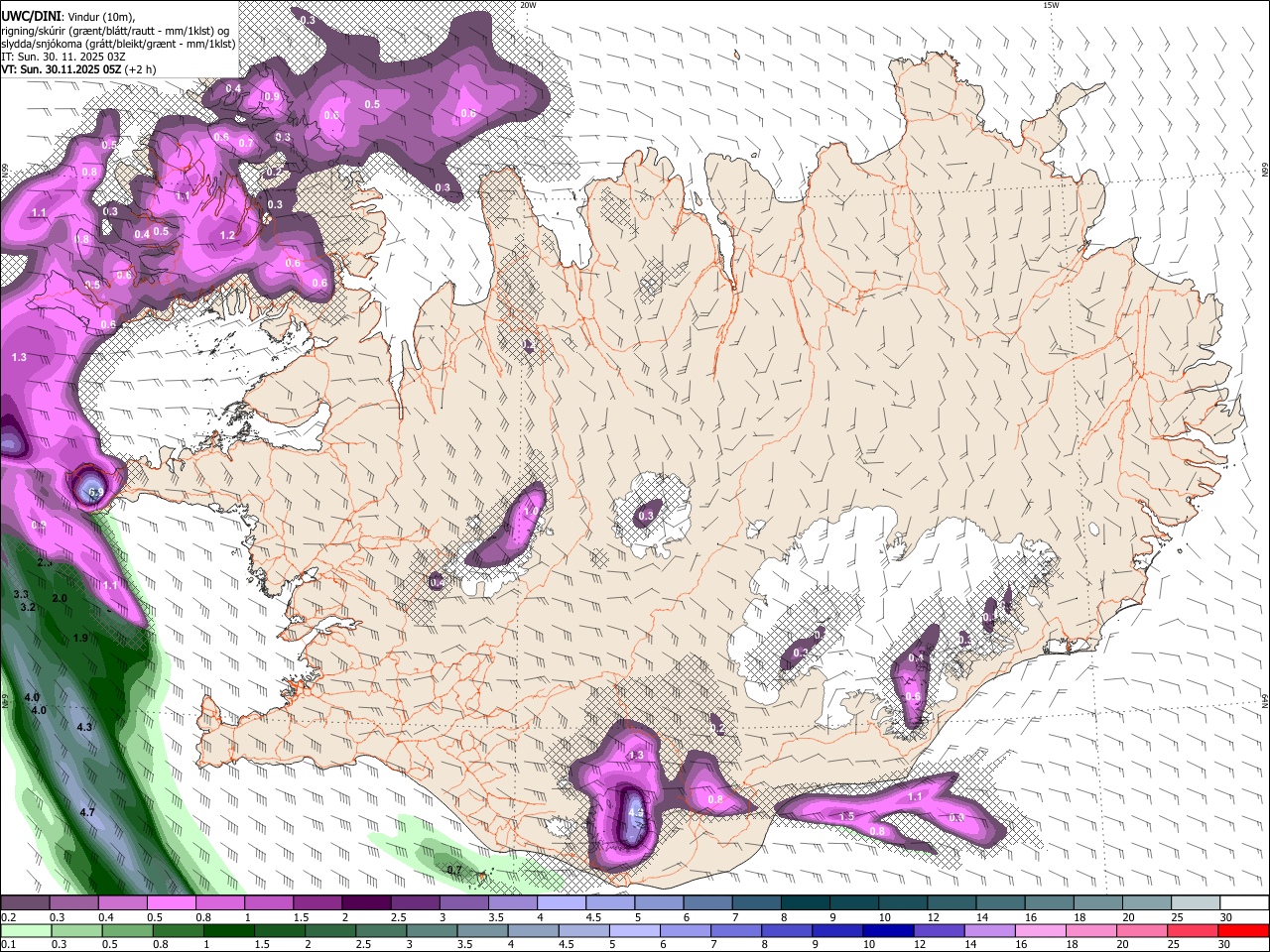Select the bright pink snow swatch labeled 0.5–0.8
The width and height of the screenshot is (1270, 952).
[x=172, y=902]
